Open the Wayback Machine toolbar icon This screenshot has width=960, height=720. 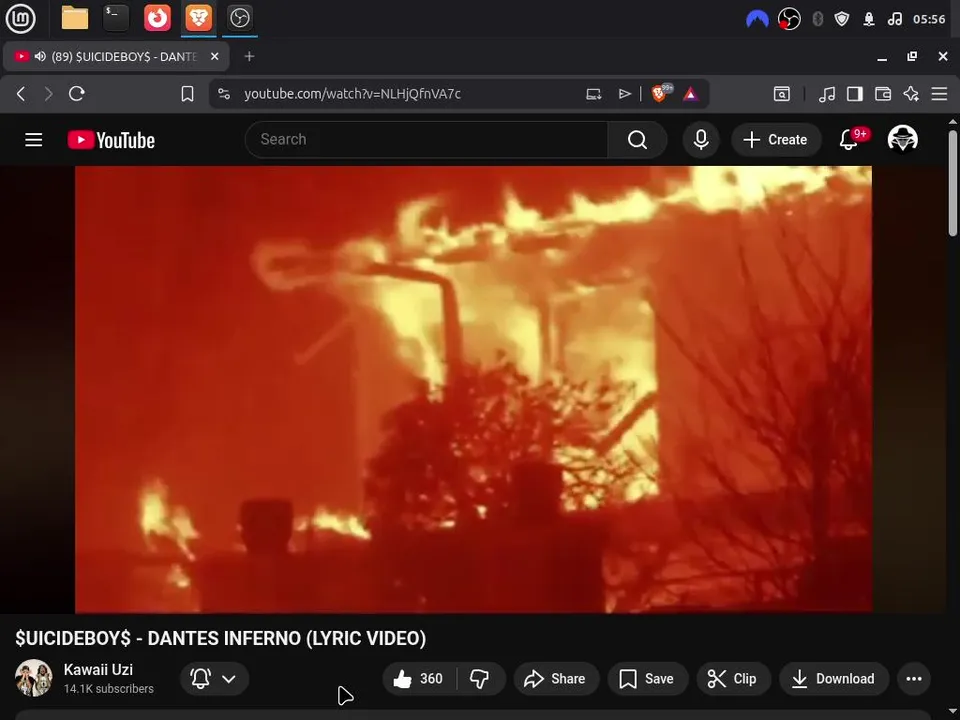(x=781, y=94)
